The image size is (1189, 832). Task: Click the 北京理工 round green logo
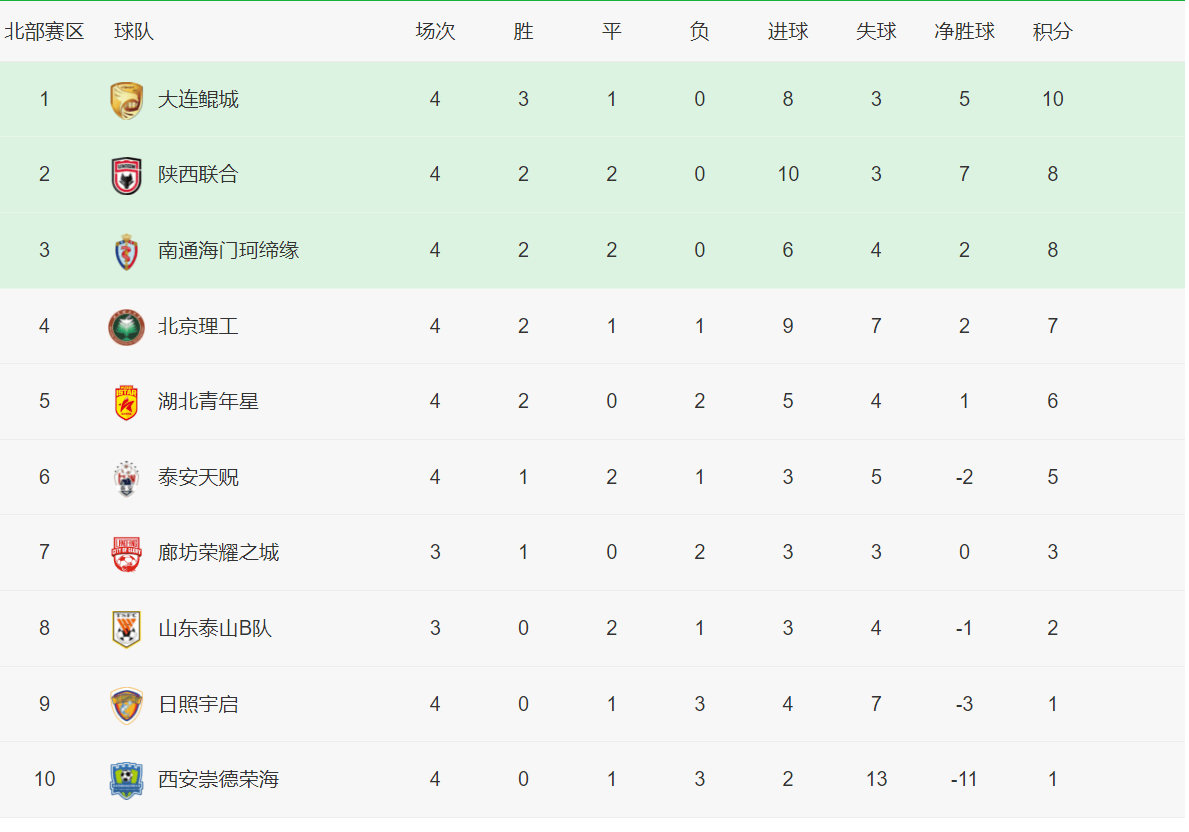pyautogui.click(x=127, y=327)
